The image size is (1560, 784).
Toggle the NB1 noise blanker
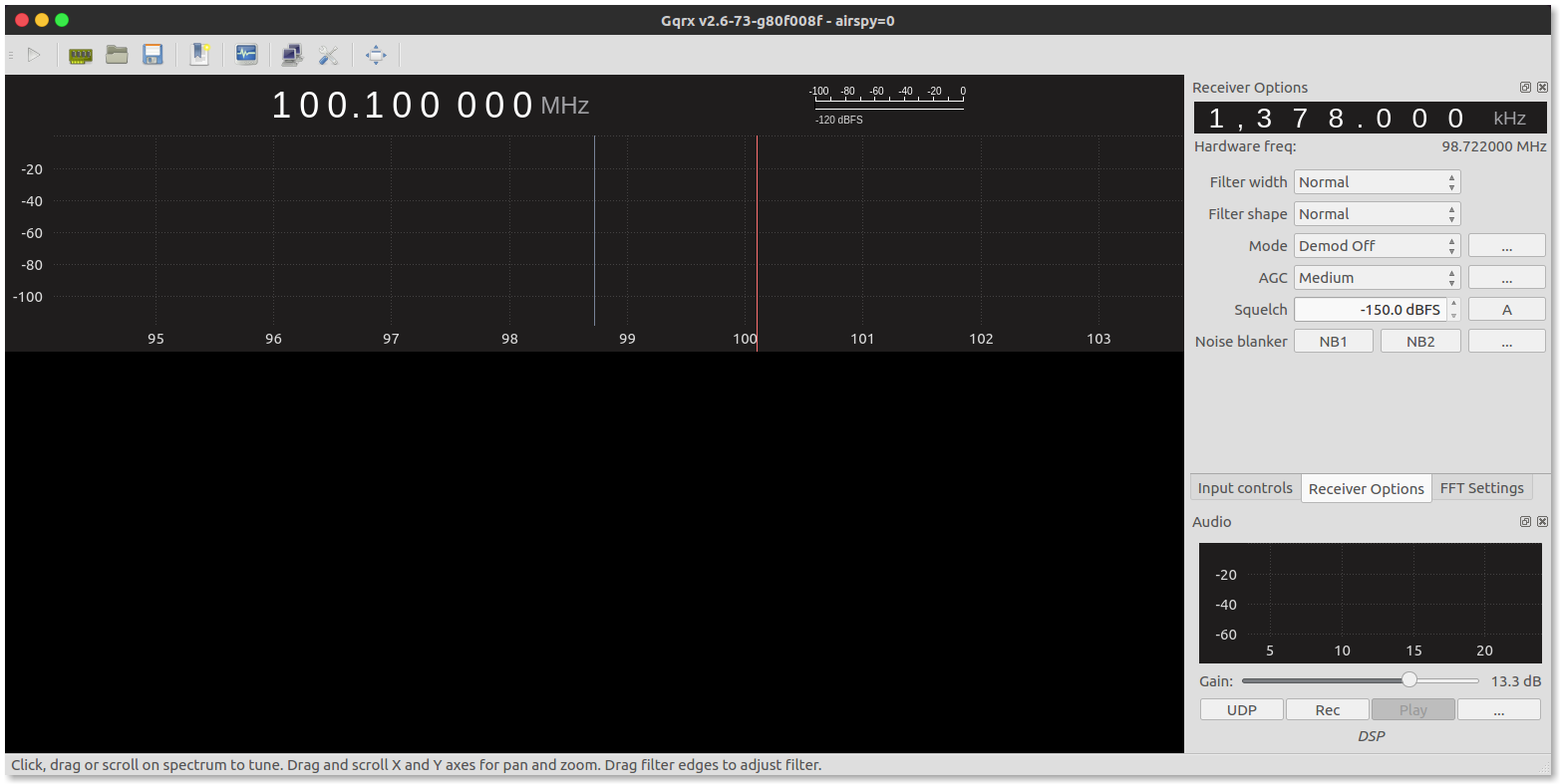pos(1333,342)
